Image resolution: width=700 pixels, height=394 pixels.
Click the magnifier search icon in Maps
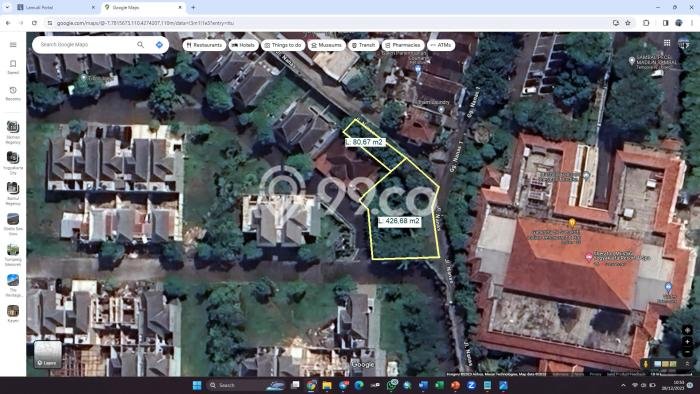click(140, 45)
